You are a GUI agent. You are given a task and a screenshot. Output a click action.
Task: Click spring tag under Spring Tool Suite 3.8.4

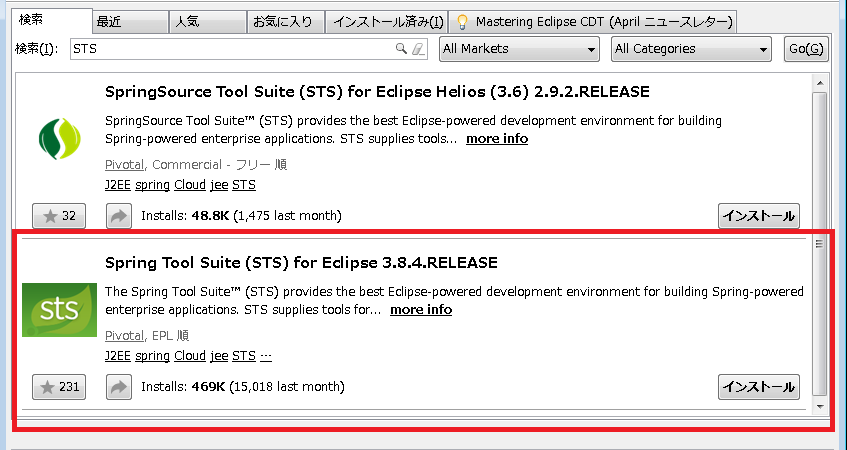[152, 356]
